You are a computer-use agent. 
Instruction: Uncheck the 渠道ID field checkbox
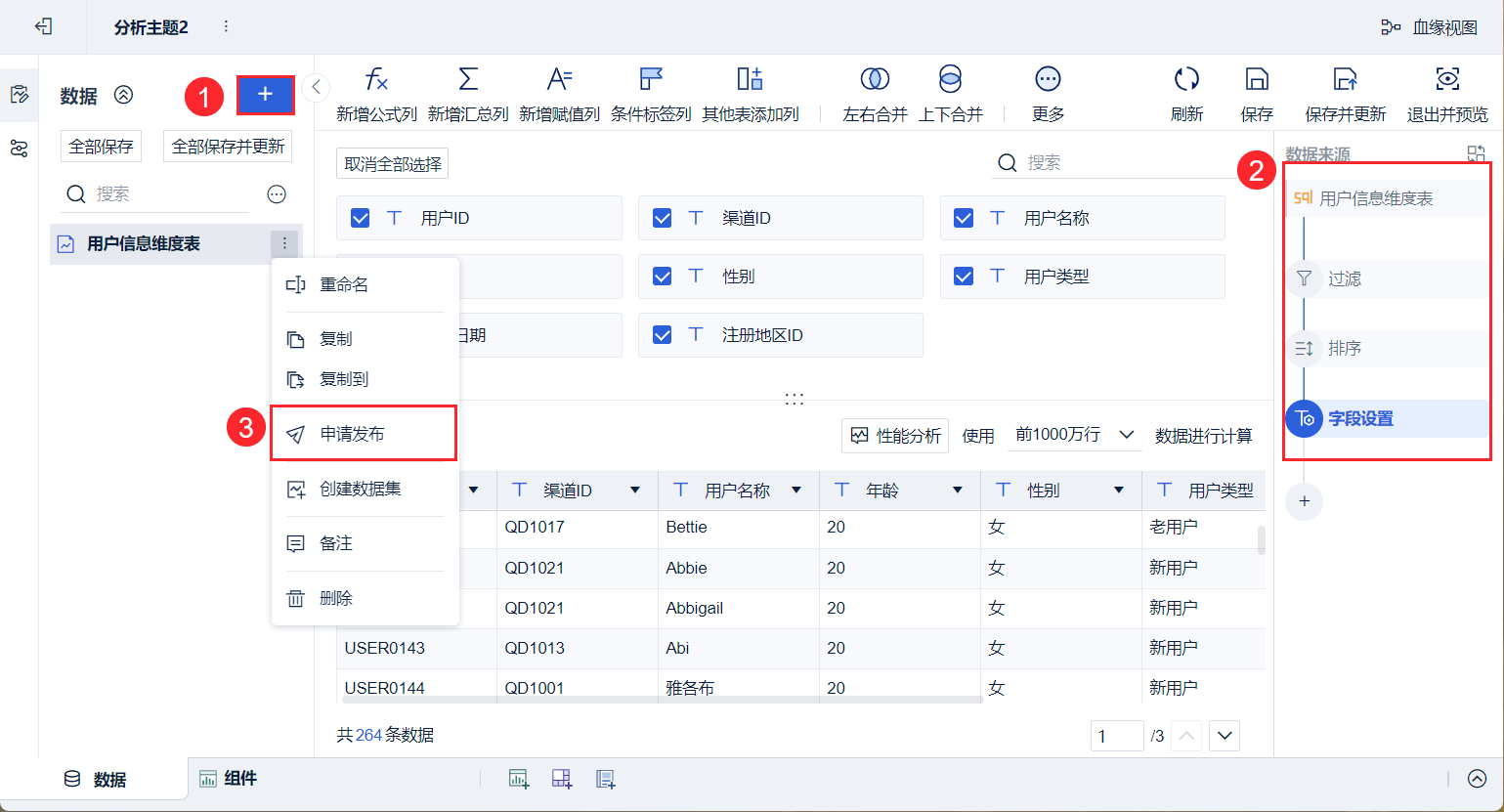coord(662,218)
